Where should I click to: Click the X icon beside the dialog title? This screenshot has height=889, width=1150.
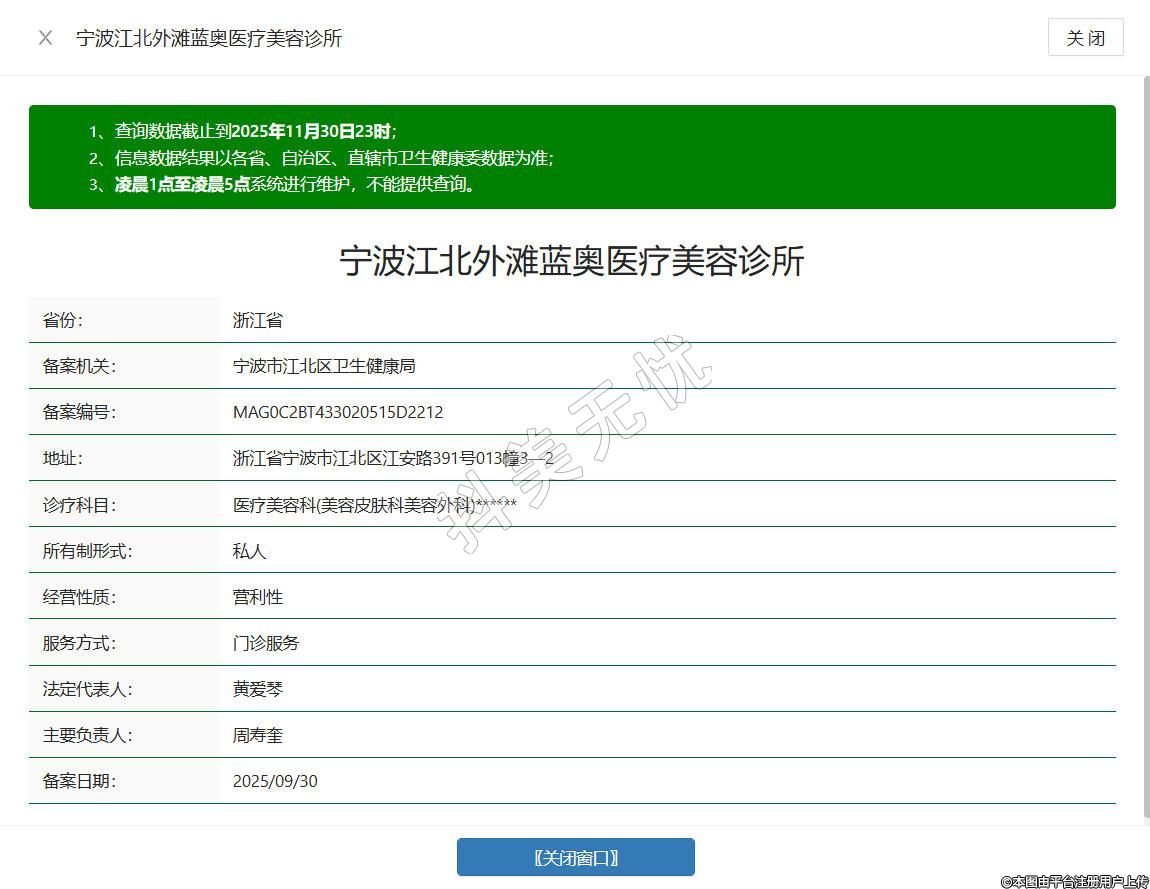click(x=45, y=38)
